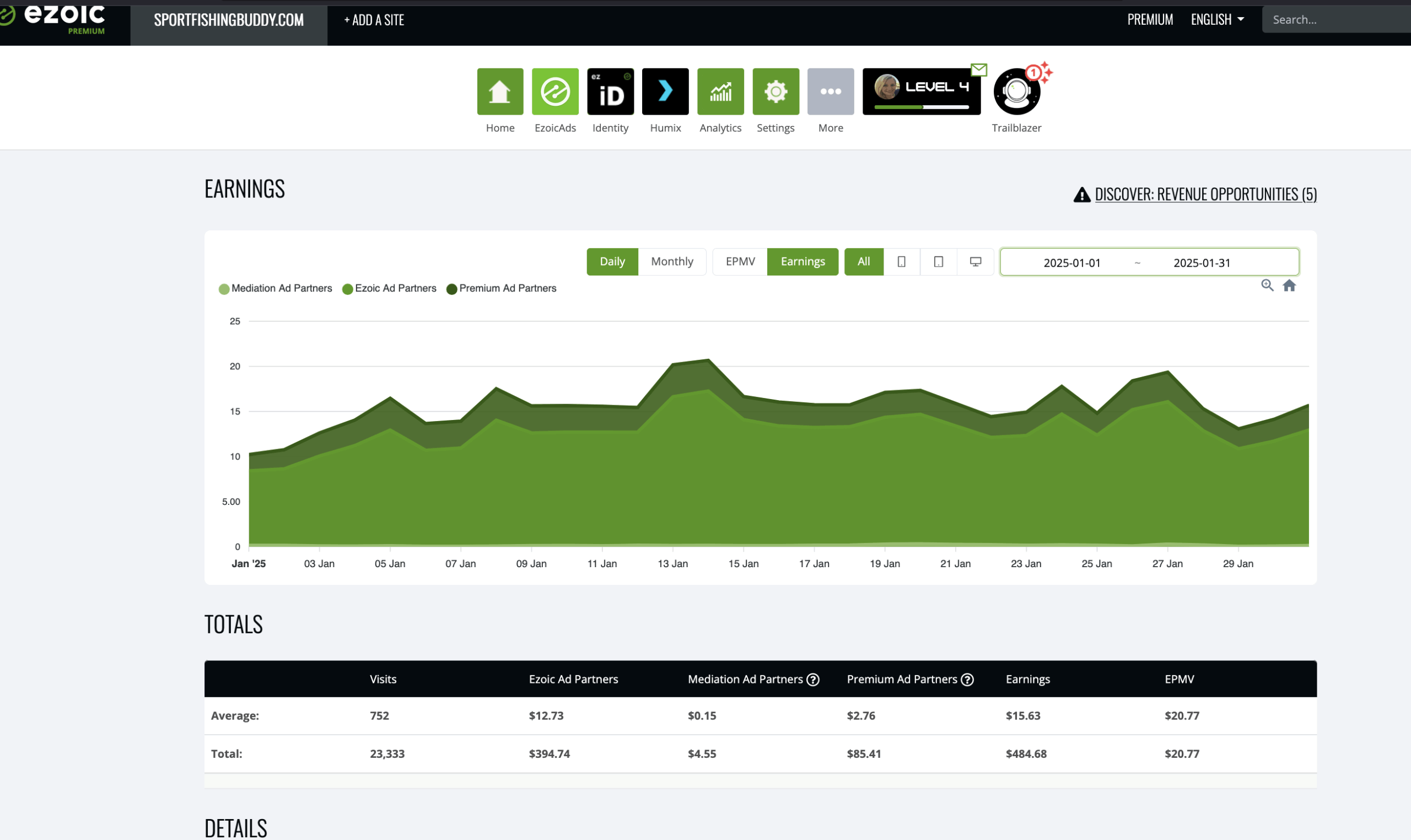Click the Search input box
The height and width of the screenshot is (840, 1411).
pyautogui.click(x=1336, y=20)
